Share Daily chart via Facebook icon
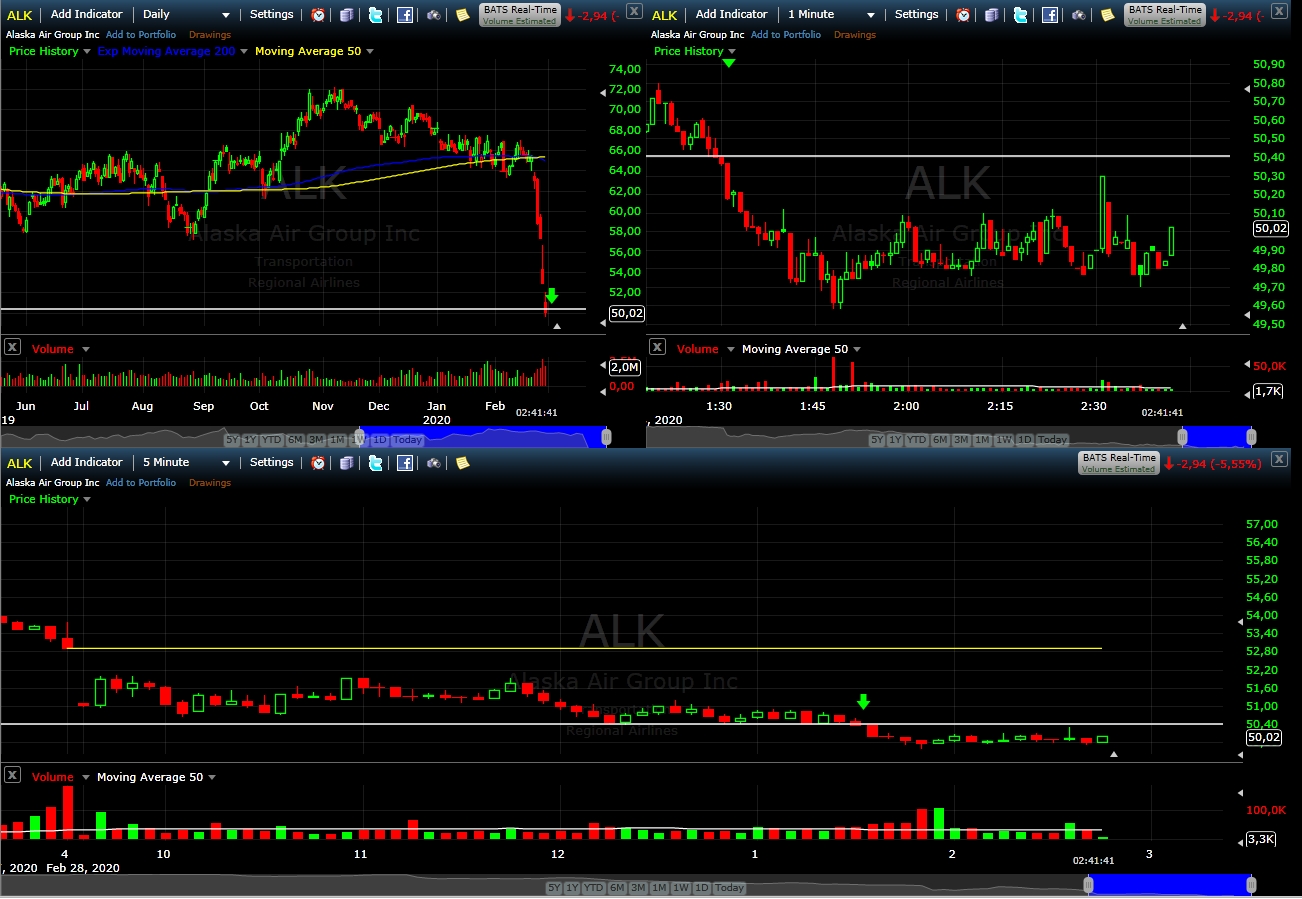 click(x=405, y=15)
